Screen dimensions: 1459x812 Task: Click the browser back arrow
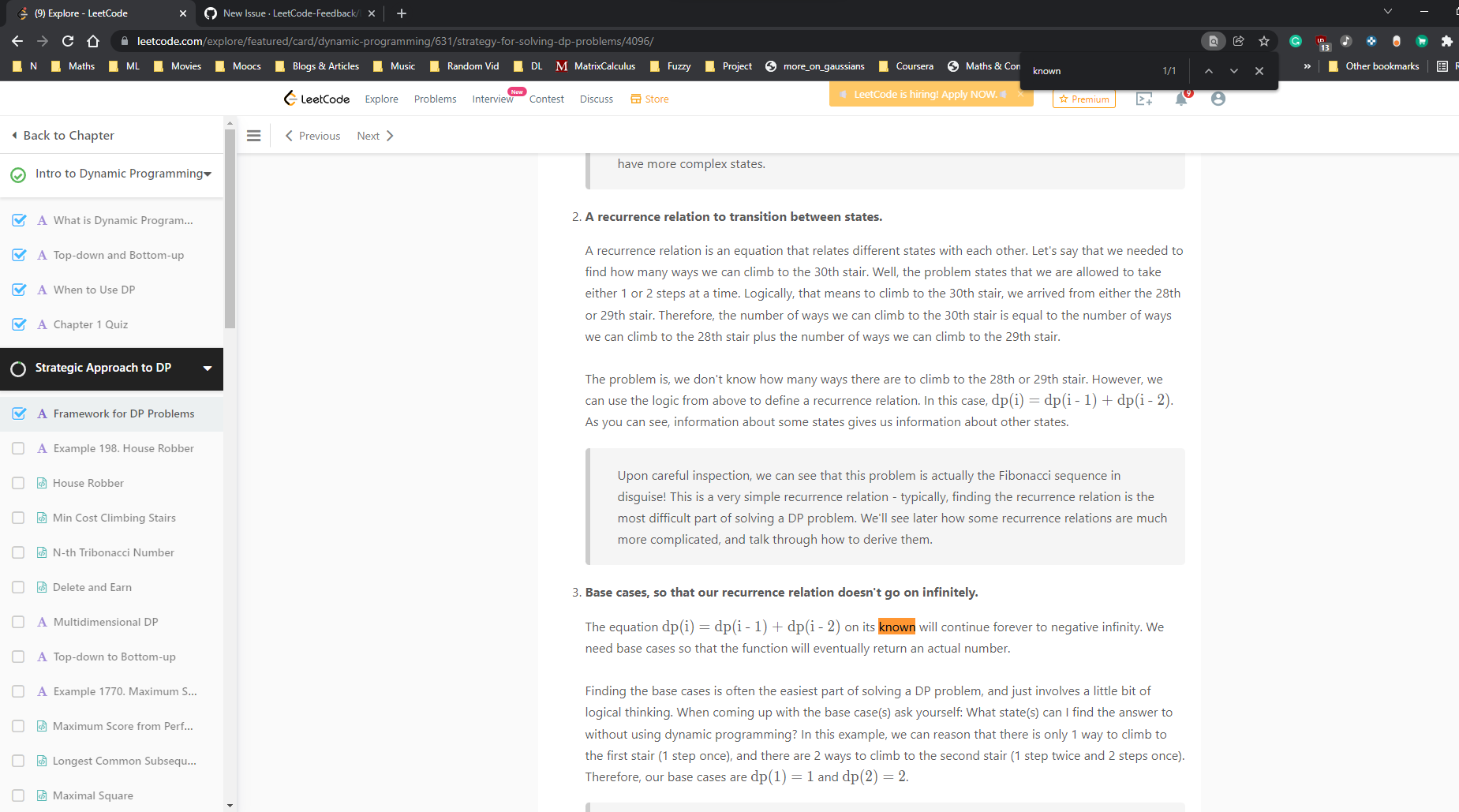point(17,41)
